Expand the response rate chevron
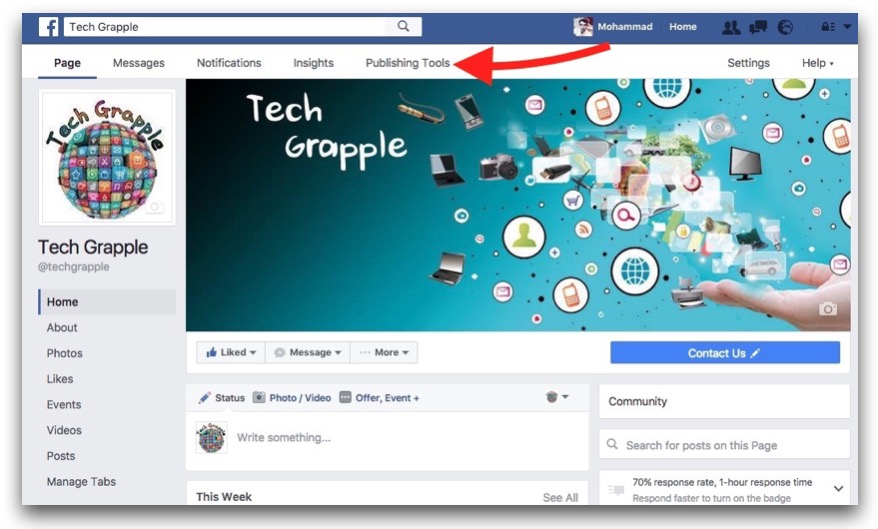This screenshot has width=878, height=529. (838, 489)
